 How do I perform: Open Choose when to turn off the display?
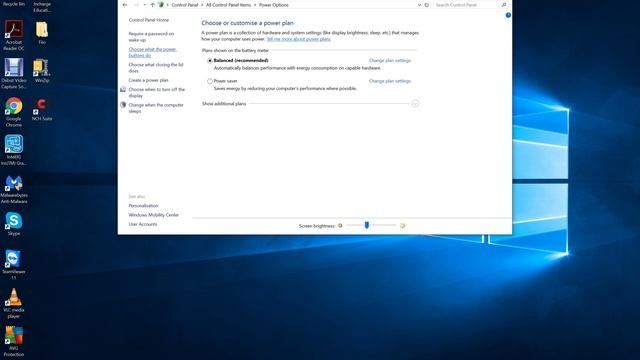[x=157, y=92]
